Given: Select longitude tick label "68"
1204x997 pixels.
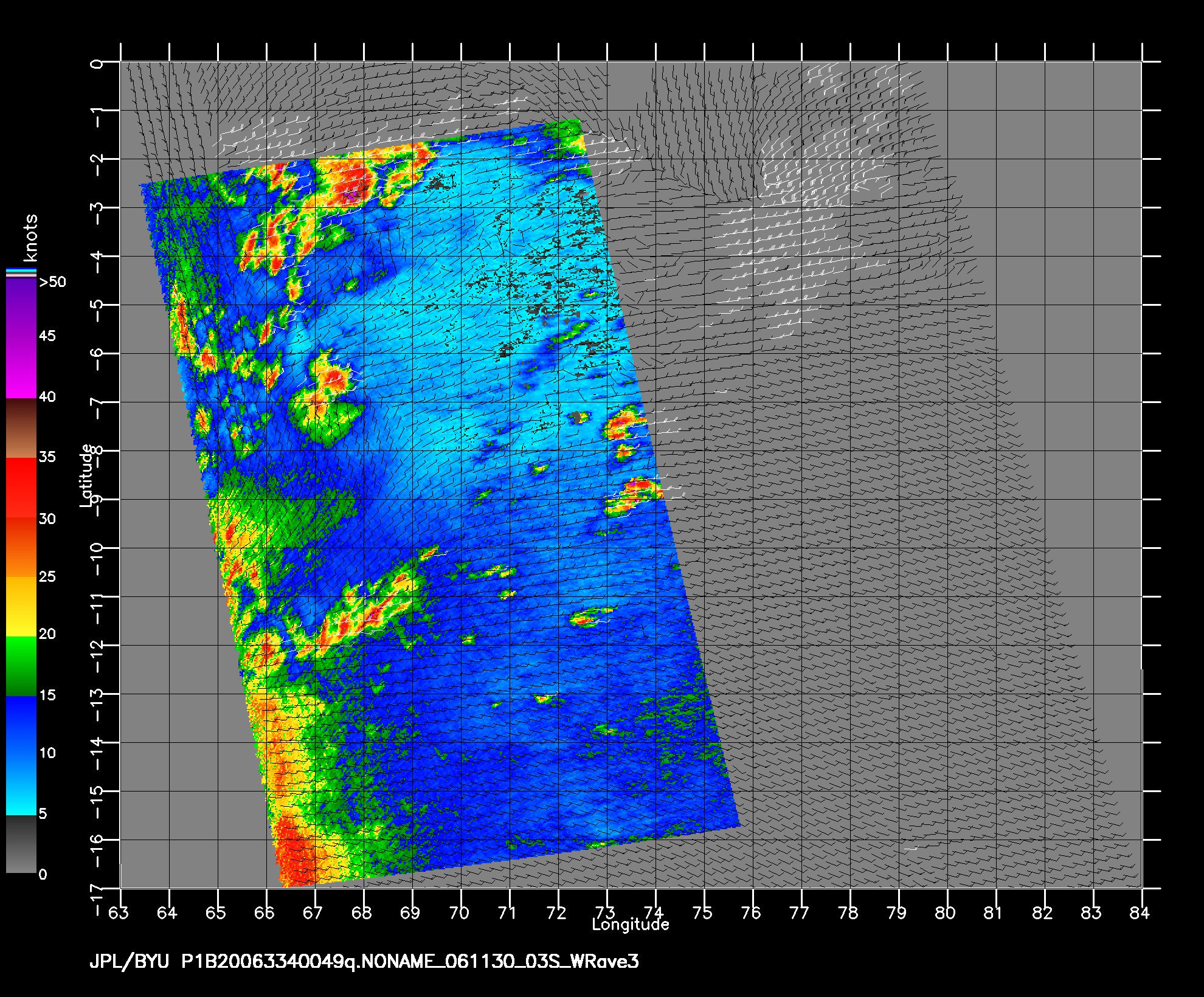Looking at the screenshot, I should point(362,913).
